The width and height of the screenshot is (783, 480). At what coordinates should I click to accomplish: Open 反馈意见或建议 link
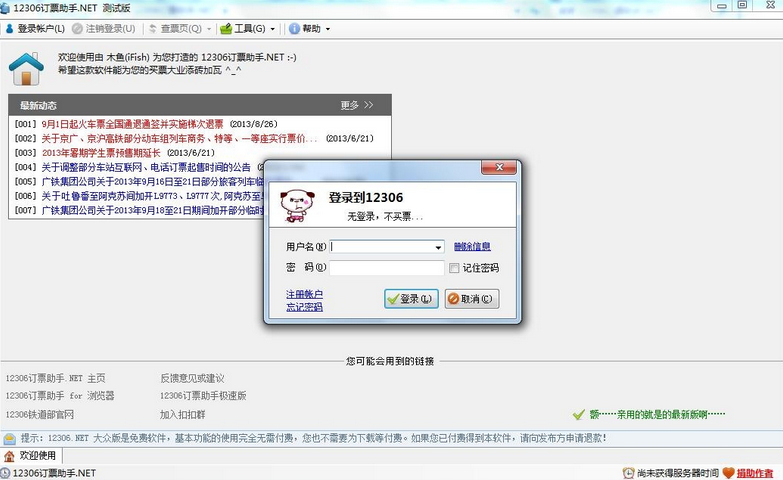(x=192, y=379)
